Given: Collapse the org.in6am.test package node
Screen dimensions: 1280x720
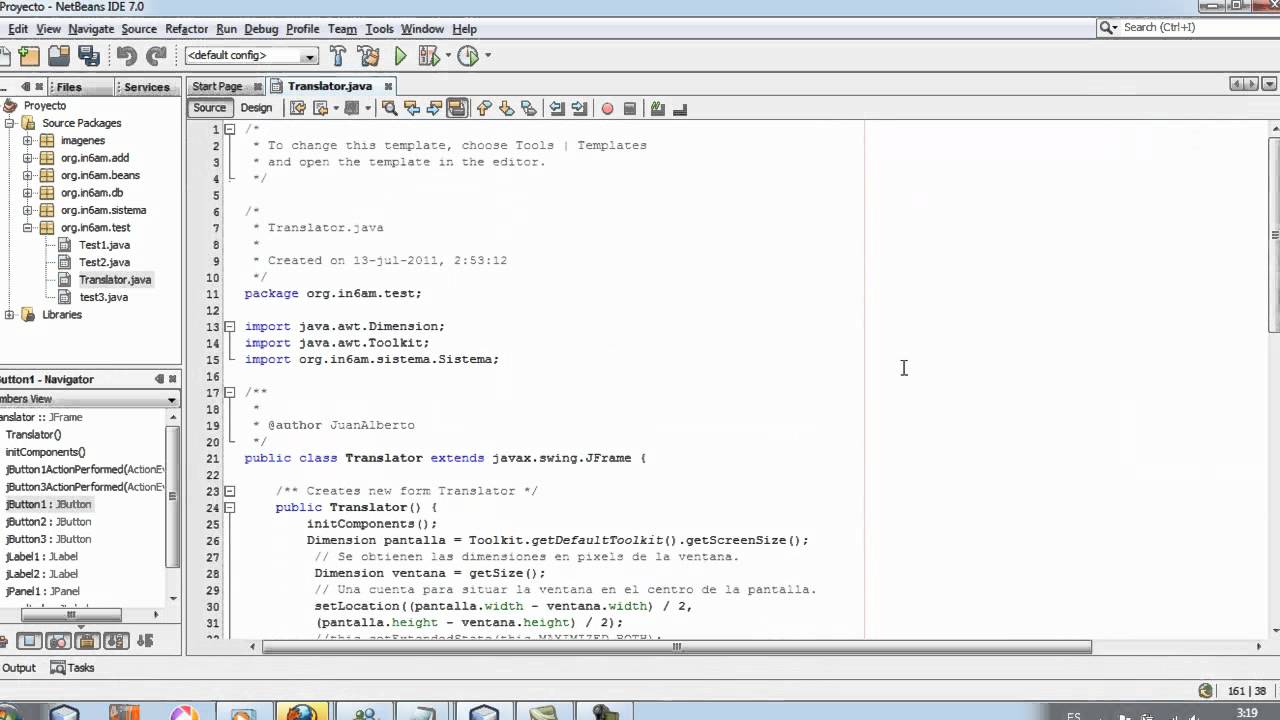Looking at the screenshot, I should click(28, 228).
